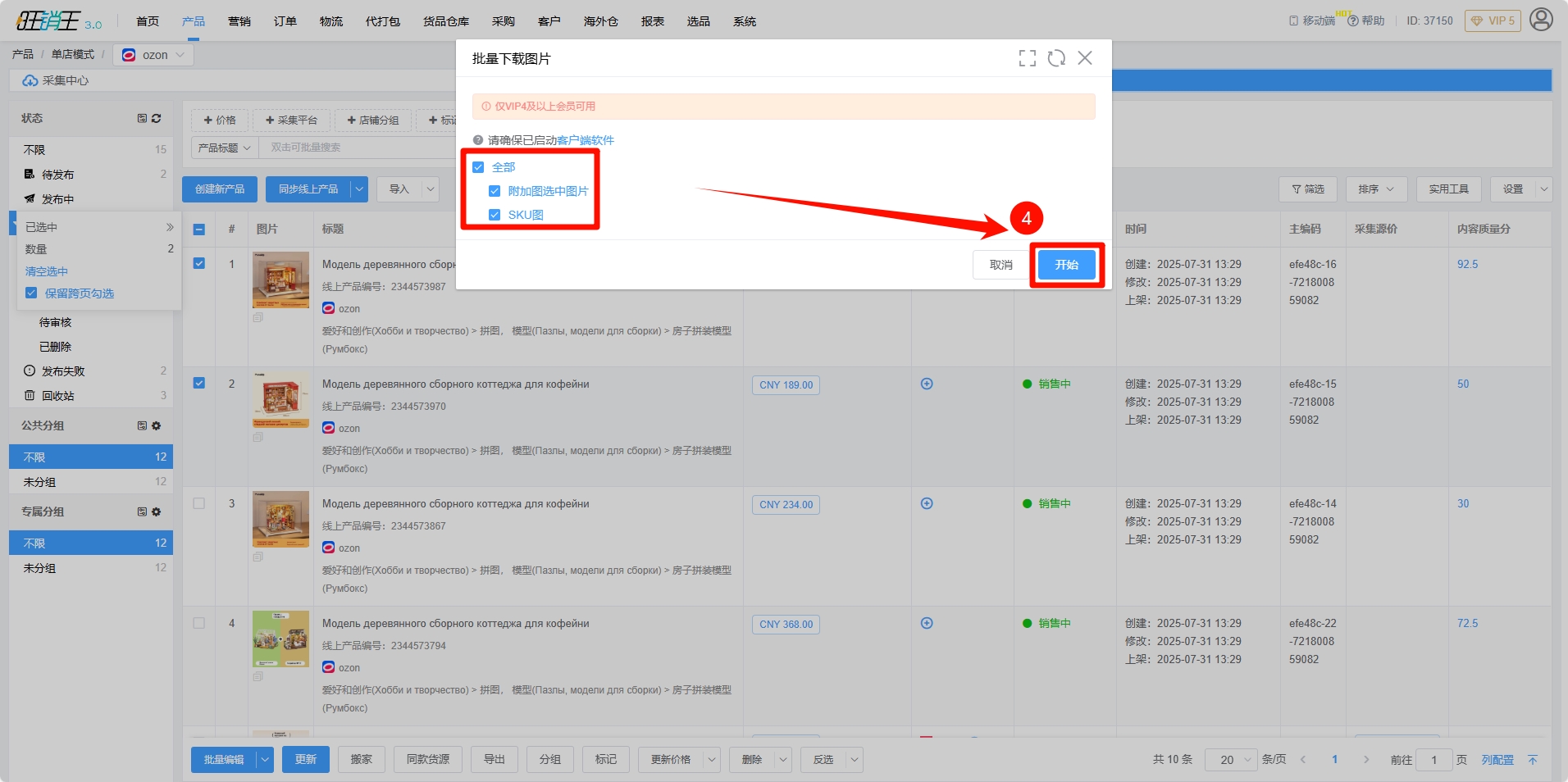The width and height of the screenshot is (1568, 782).
Task: Click the refresh icon in dialog header
Action: (1056, 58)
